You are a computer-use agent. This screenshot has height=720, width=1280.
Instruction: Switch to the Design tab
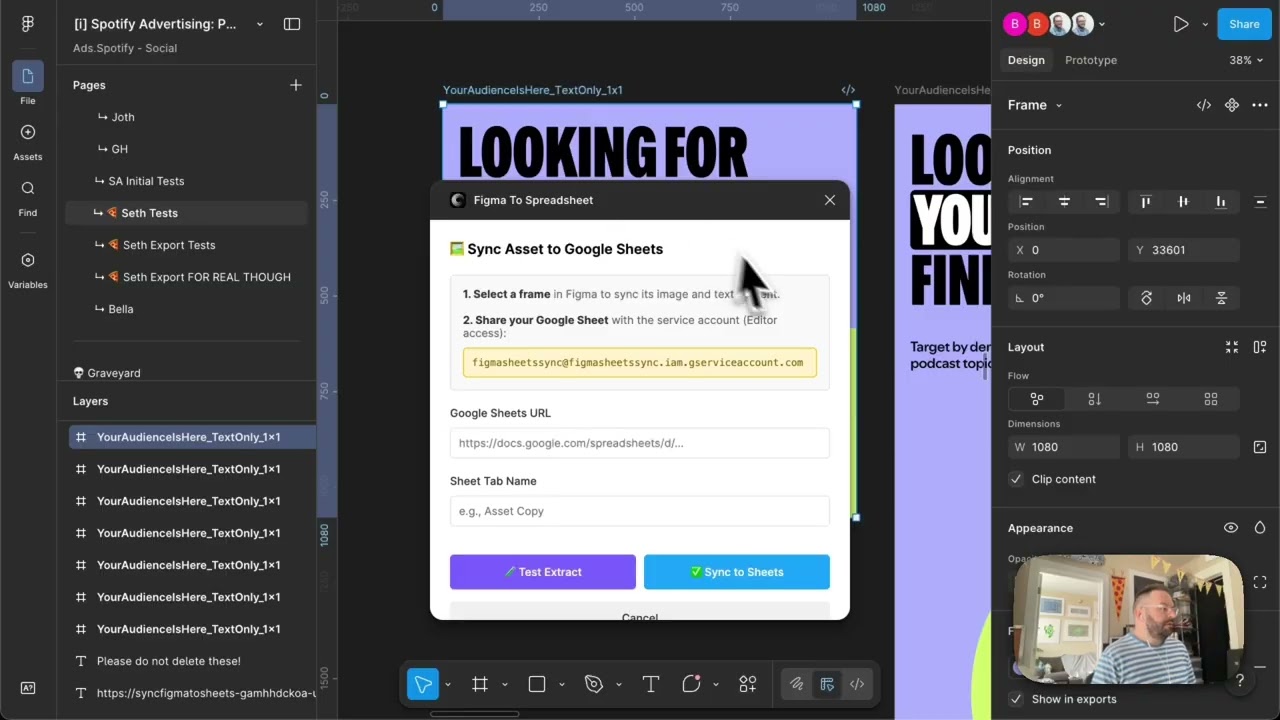(1026, 60)
